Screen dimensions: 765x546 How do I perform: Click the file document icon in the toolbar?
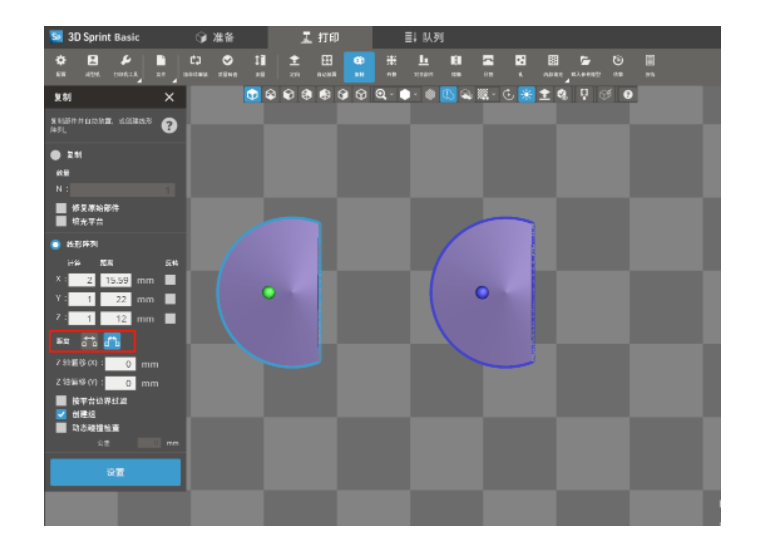pyautogui.click(x=161, y=61)
